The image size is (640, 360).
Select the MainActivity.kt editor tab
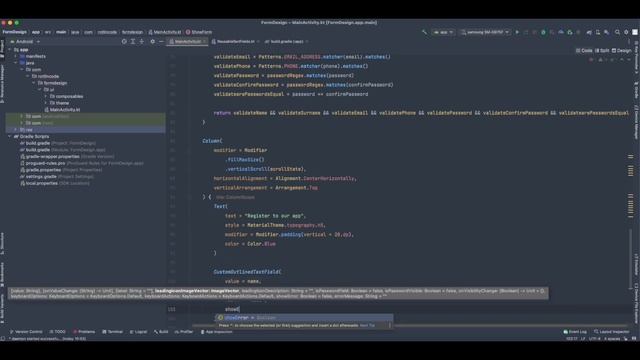tap(188, 41)
